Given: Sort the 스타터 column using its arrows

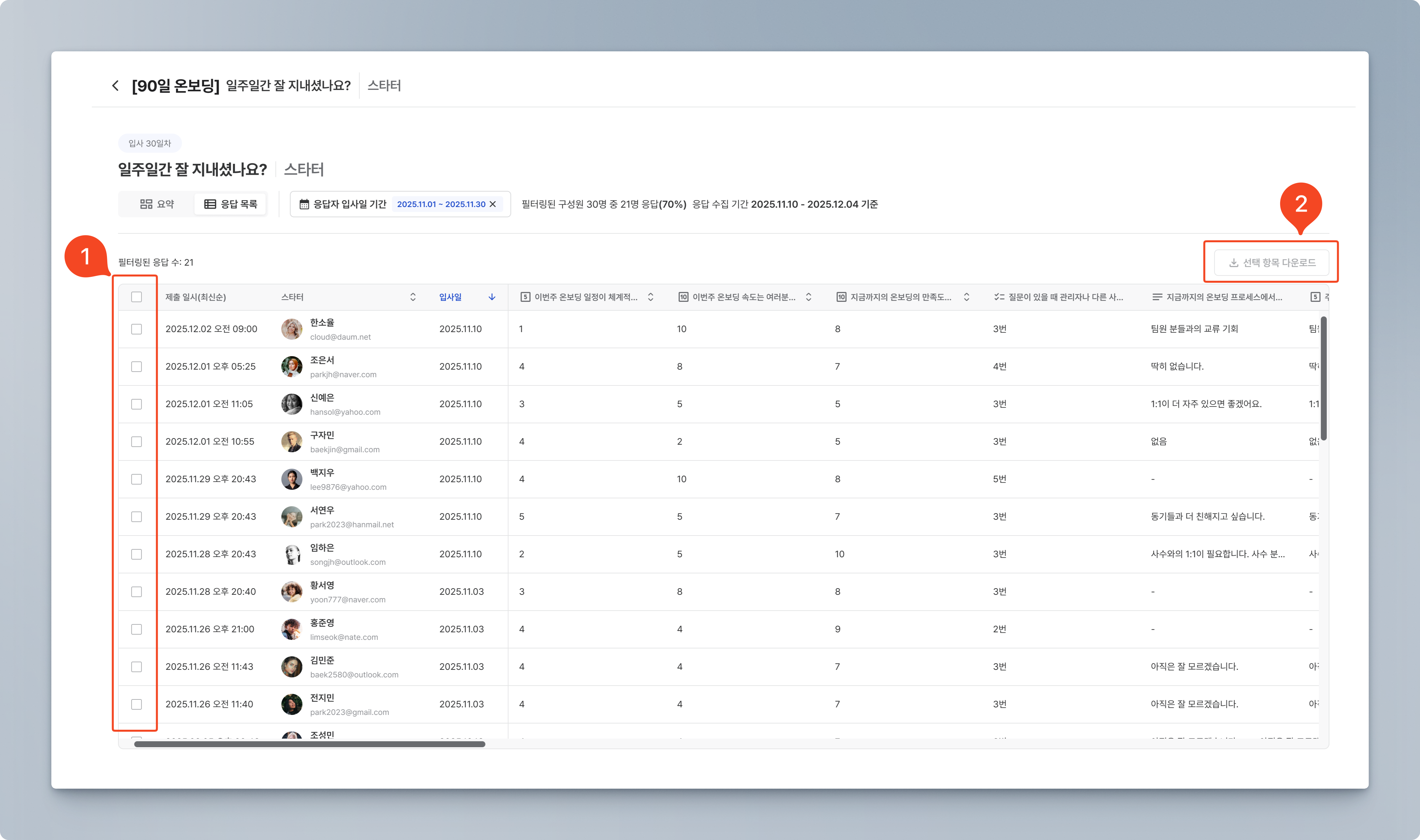Looking at the screenshot, I should 412,297.
